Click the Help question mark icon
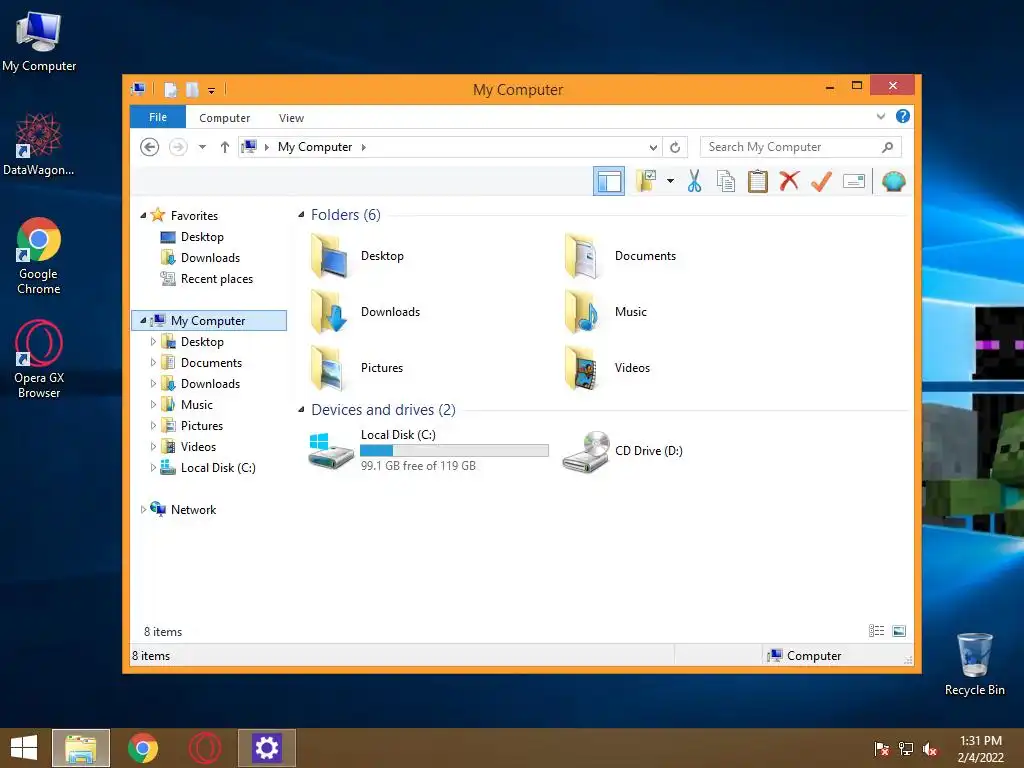1024x768 pixels. click(x=903, y=116)
